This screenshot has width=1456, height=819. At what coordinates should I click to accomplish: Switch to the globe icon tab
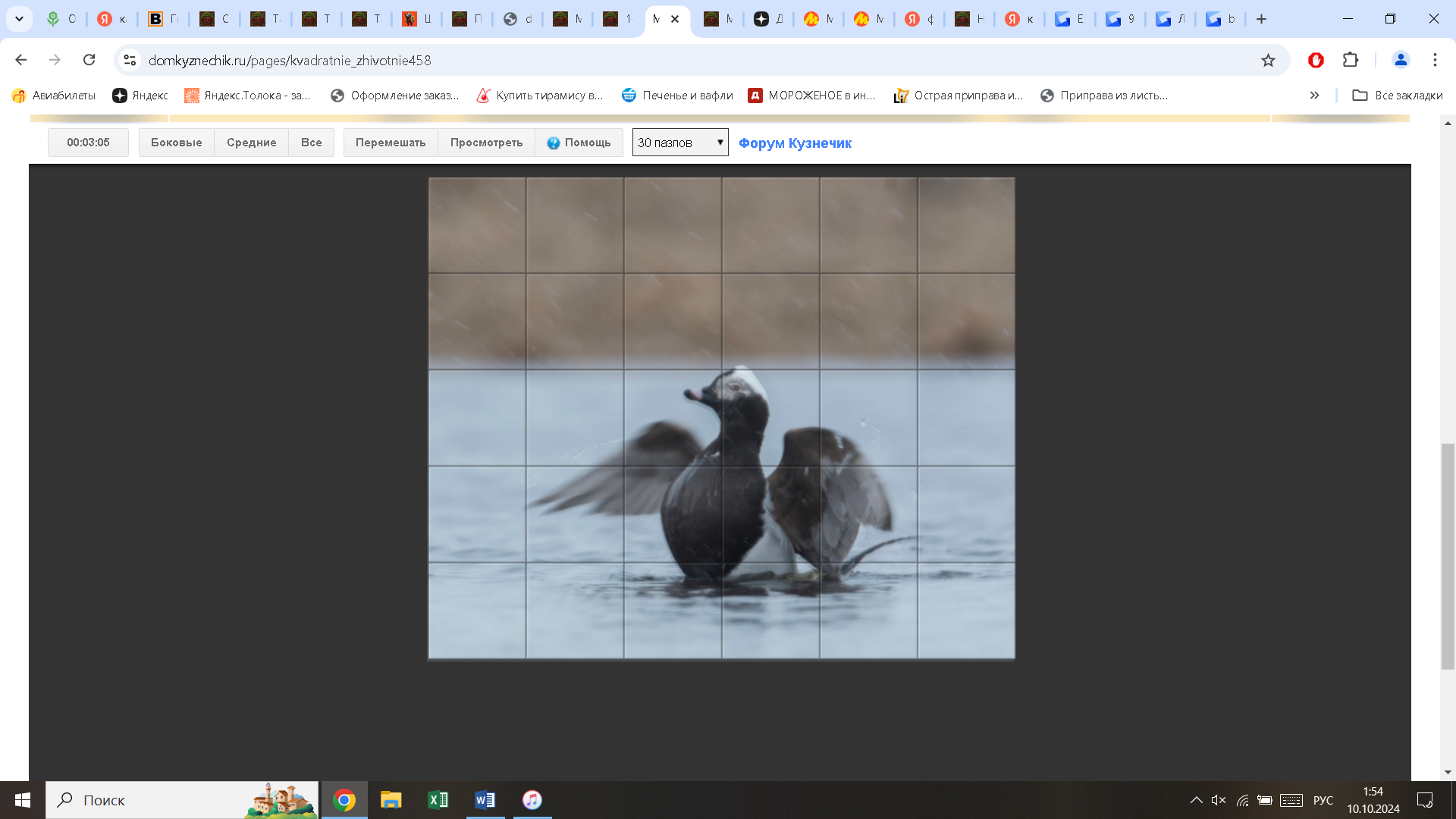tap(519, 19)
